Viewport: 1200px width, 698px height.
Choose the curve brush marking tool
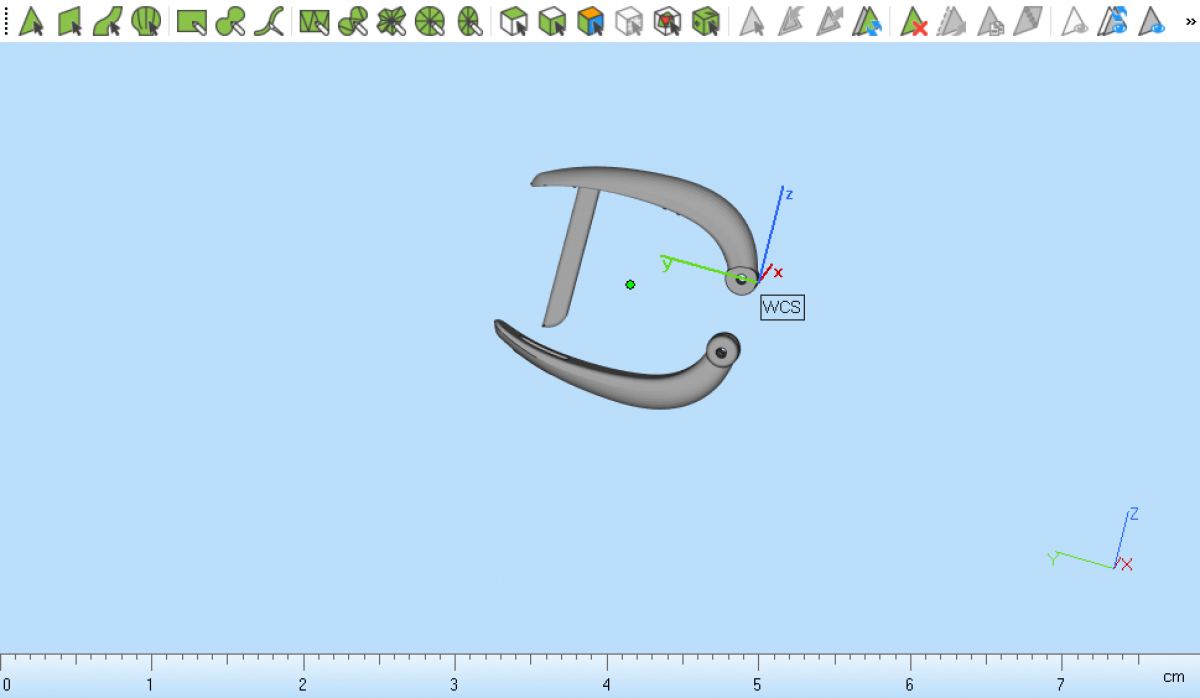(x=268, y=21)
